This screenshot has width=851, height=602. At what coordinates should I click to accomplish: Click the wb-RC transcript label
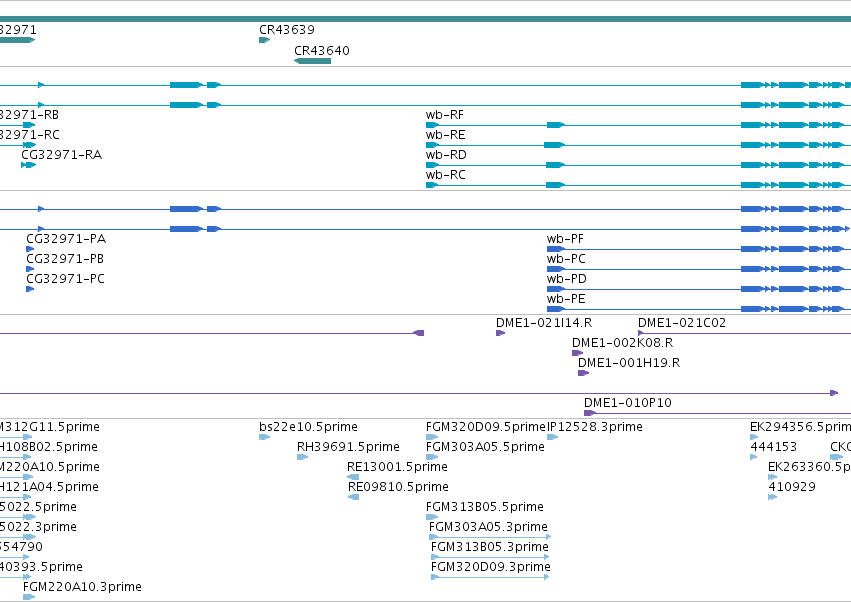click(445, 175)
